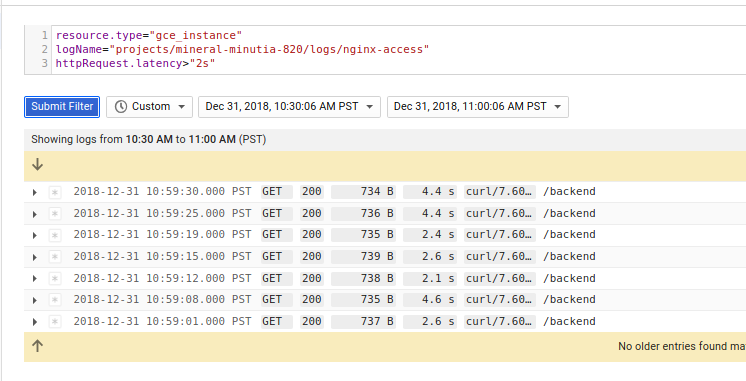Click severity icon of the 10:59:01 entry
746x381 pixels.
55,322
